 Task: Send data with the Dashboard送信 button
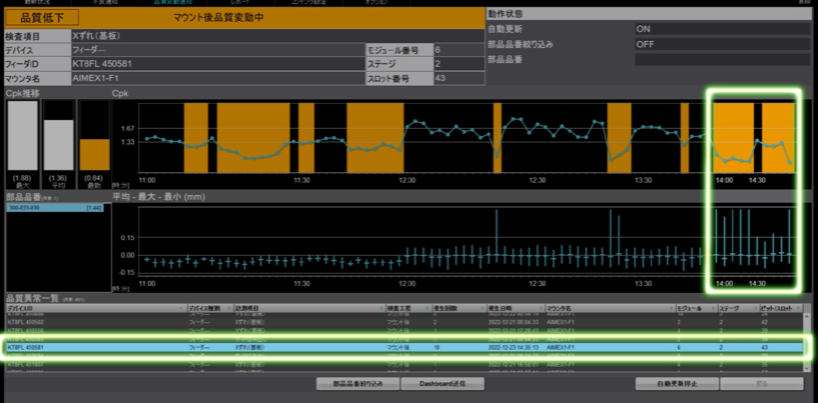(x=442, y=384)
